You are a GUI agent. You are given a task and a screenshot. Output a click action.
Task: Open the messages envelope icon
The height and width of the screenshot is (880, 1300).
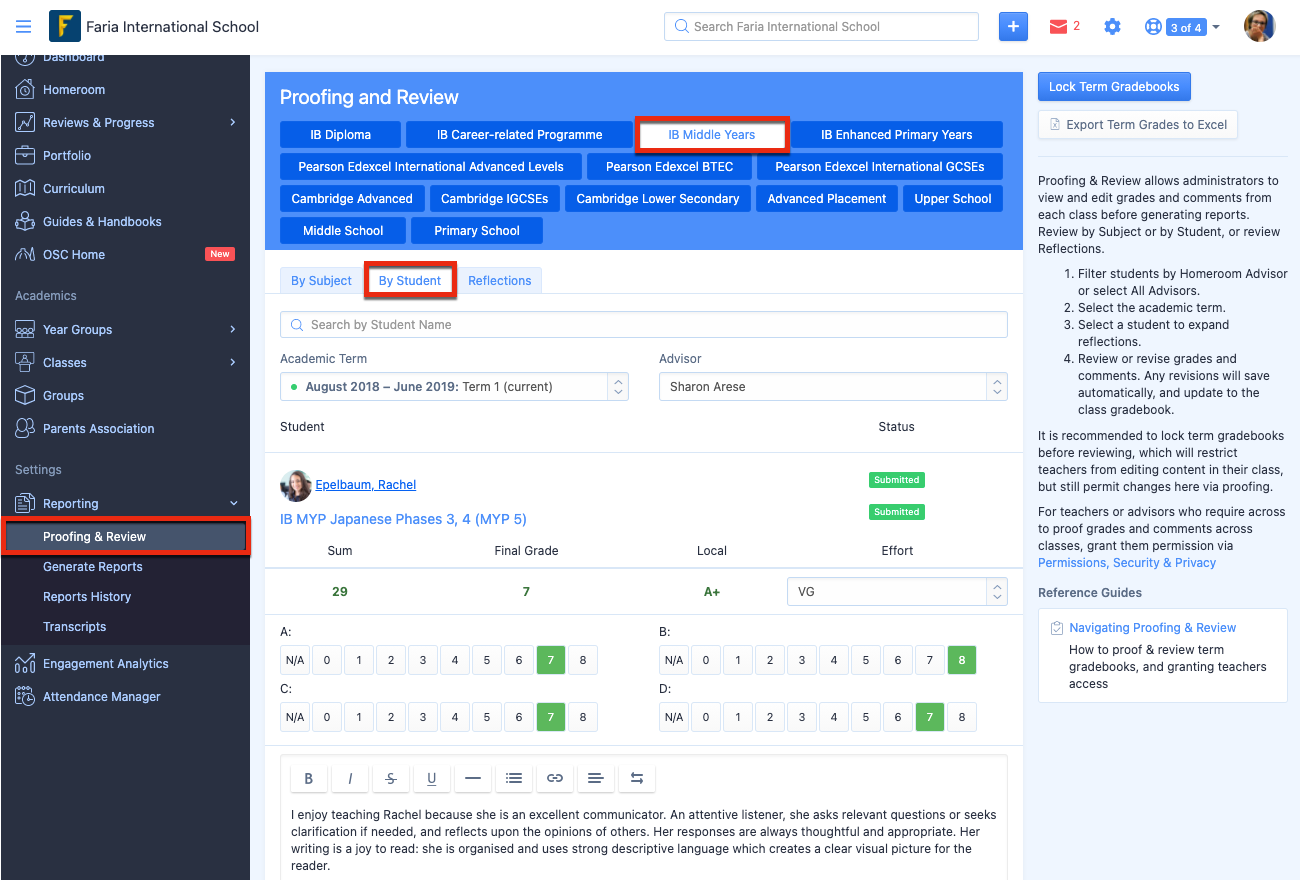tap(1058, 27)
